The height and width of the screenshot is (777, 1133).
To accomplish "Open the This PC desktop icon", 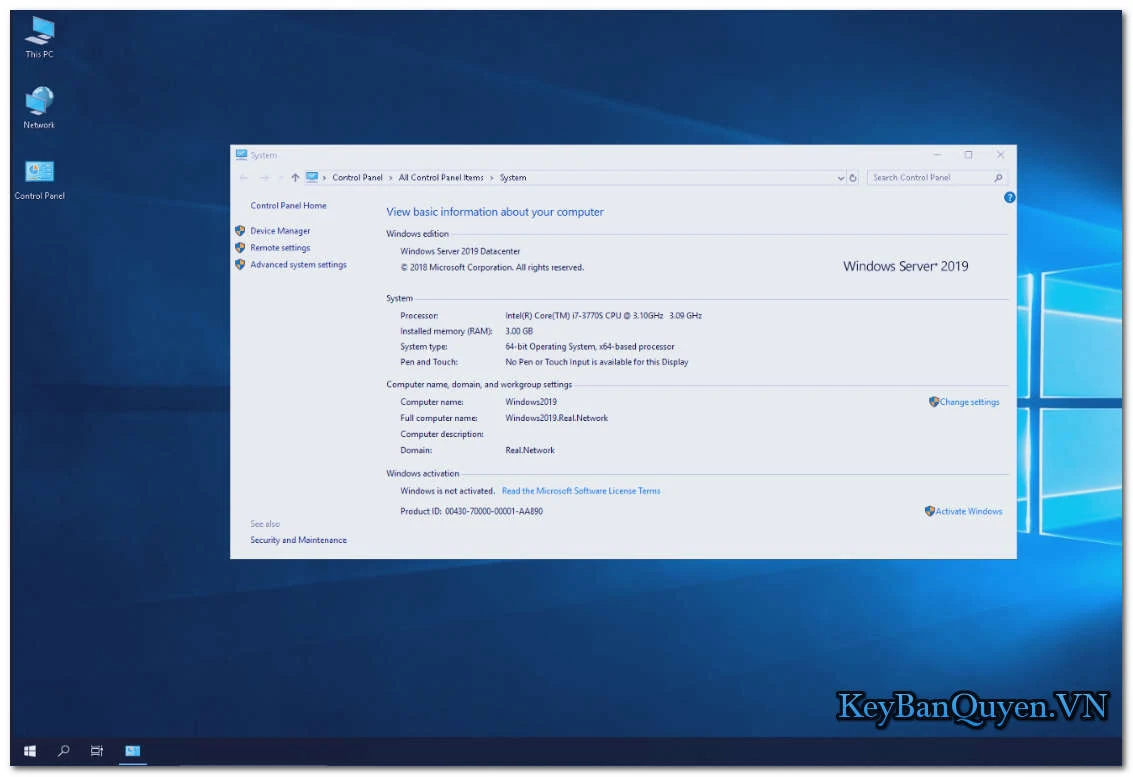I will 39,36.
